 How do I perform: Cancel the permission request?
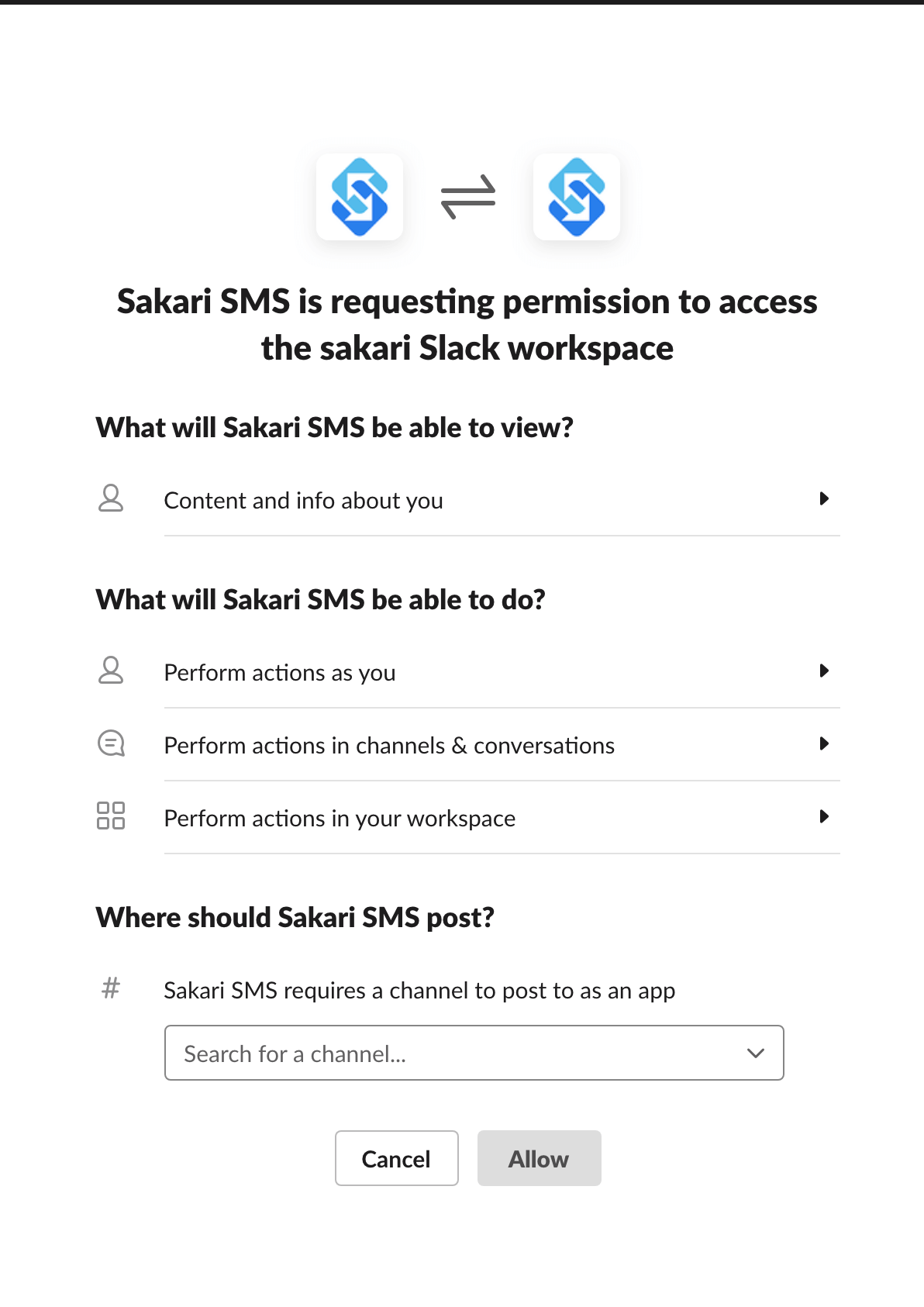click(x=397, y=1158)
